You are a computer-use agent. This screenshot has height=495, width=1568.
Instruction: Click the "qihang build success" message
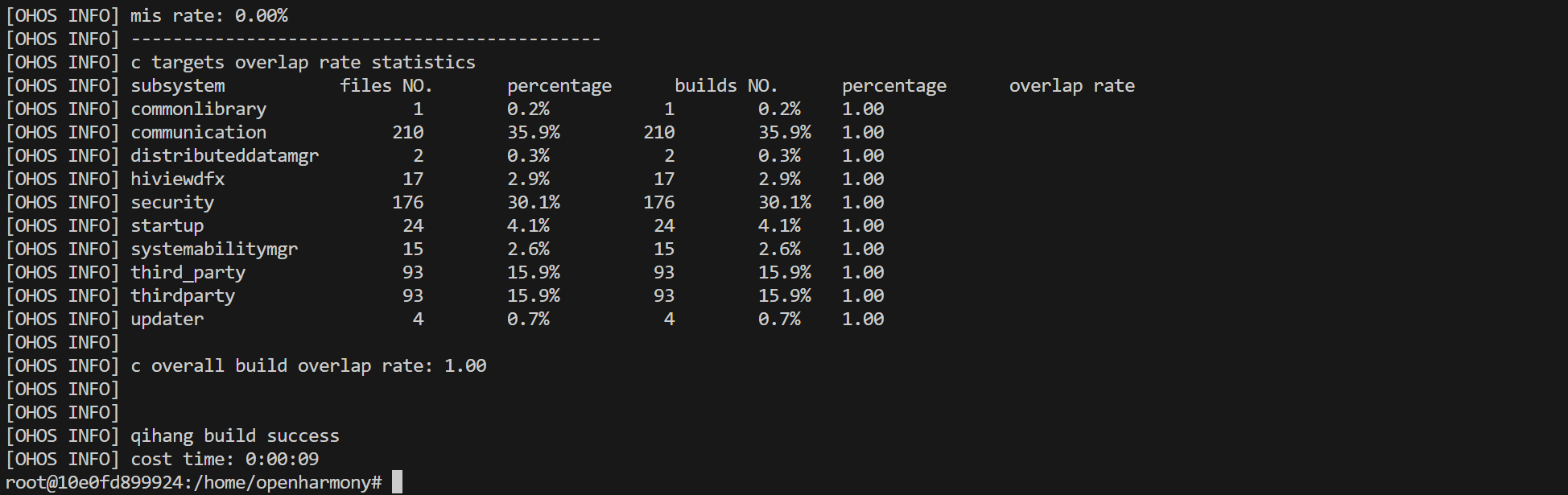pos(234,435)
